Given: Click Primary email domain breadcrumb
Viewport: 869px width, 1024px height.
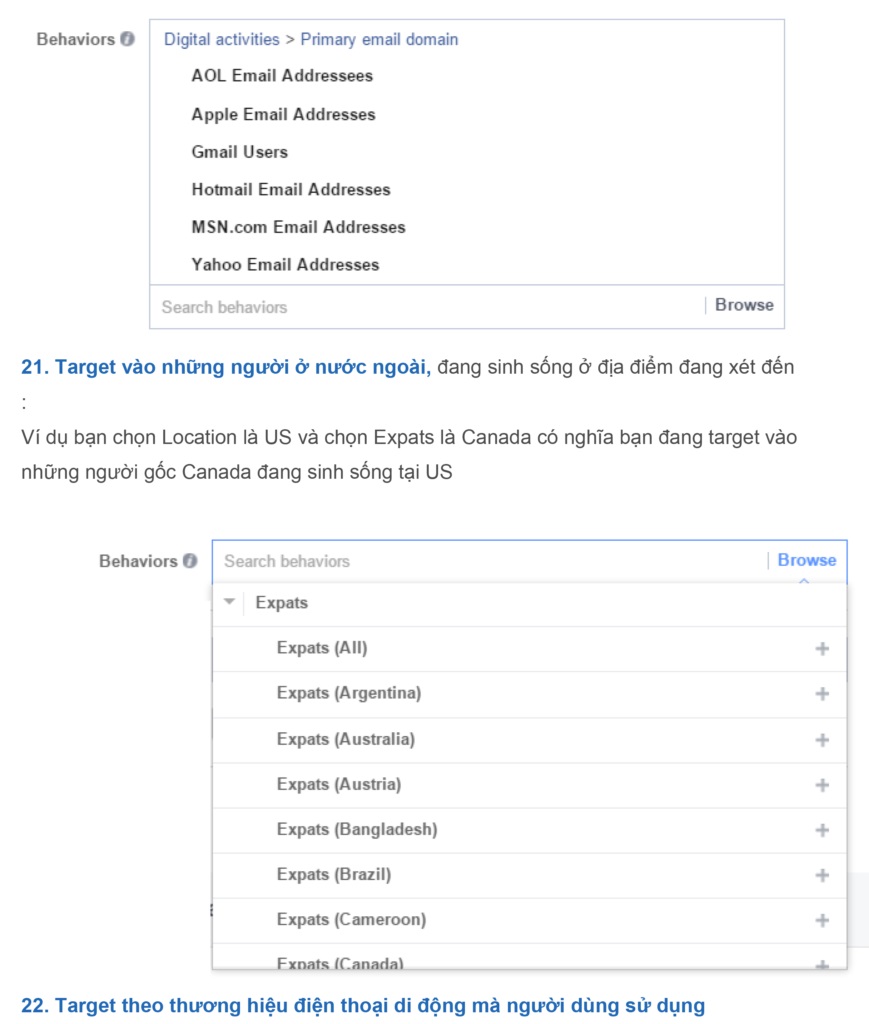Looking at the screenshot, I should (379, 40).
